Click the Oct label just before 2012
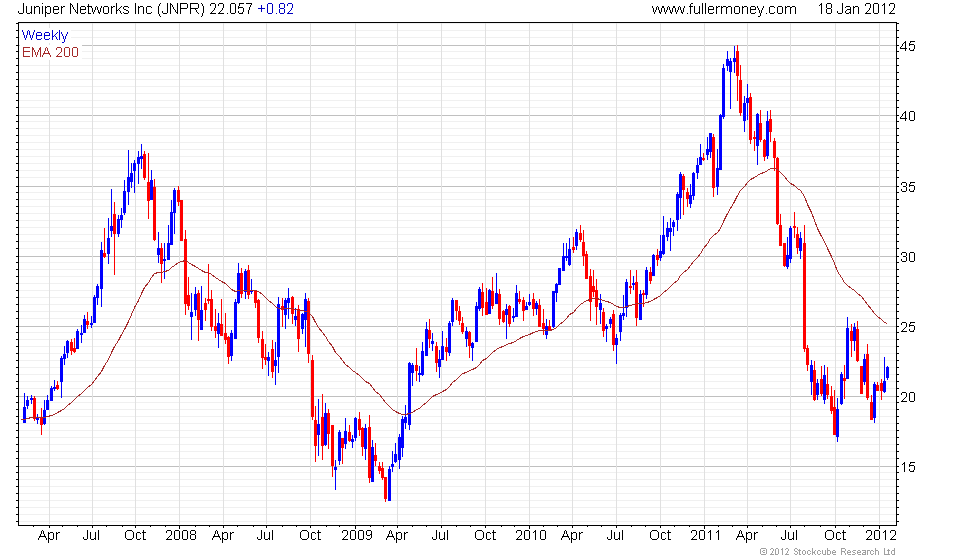This screenshot has height=560, width=980. pyautogui.click(x=835, y=536)
